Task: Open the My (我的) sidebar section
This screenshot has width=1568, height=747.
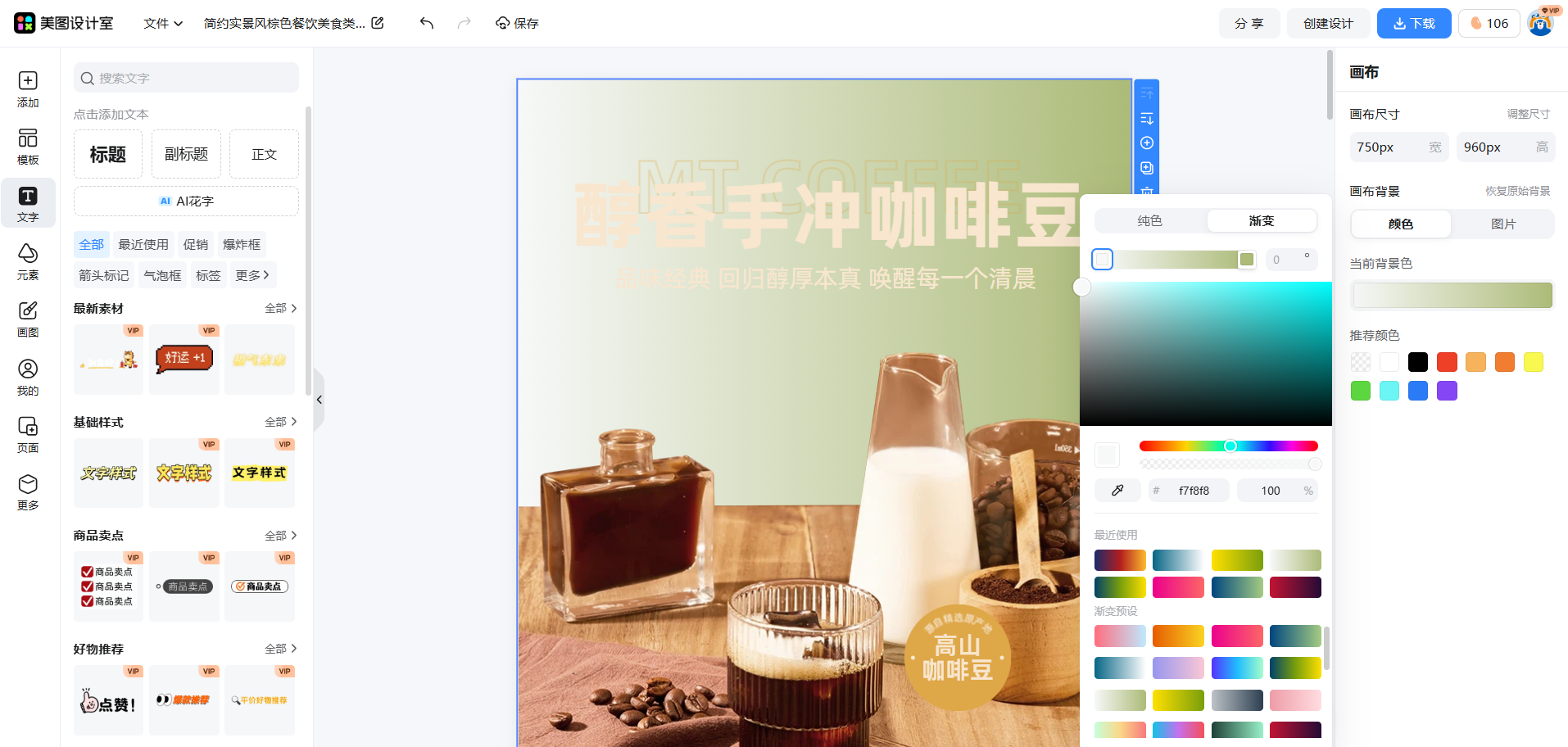Action: 28,377
